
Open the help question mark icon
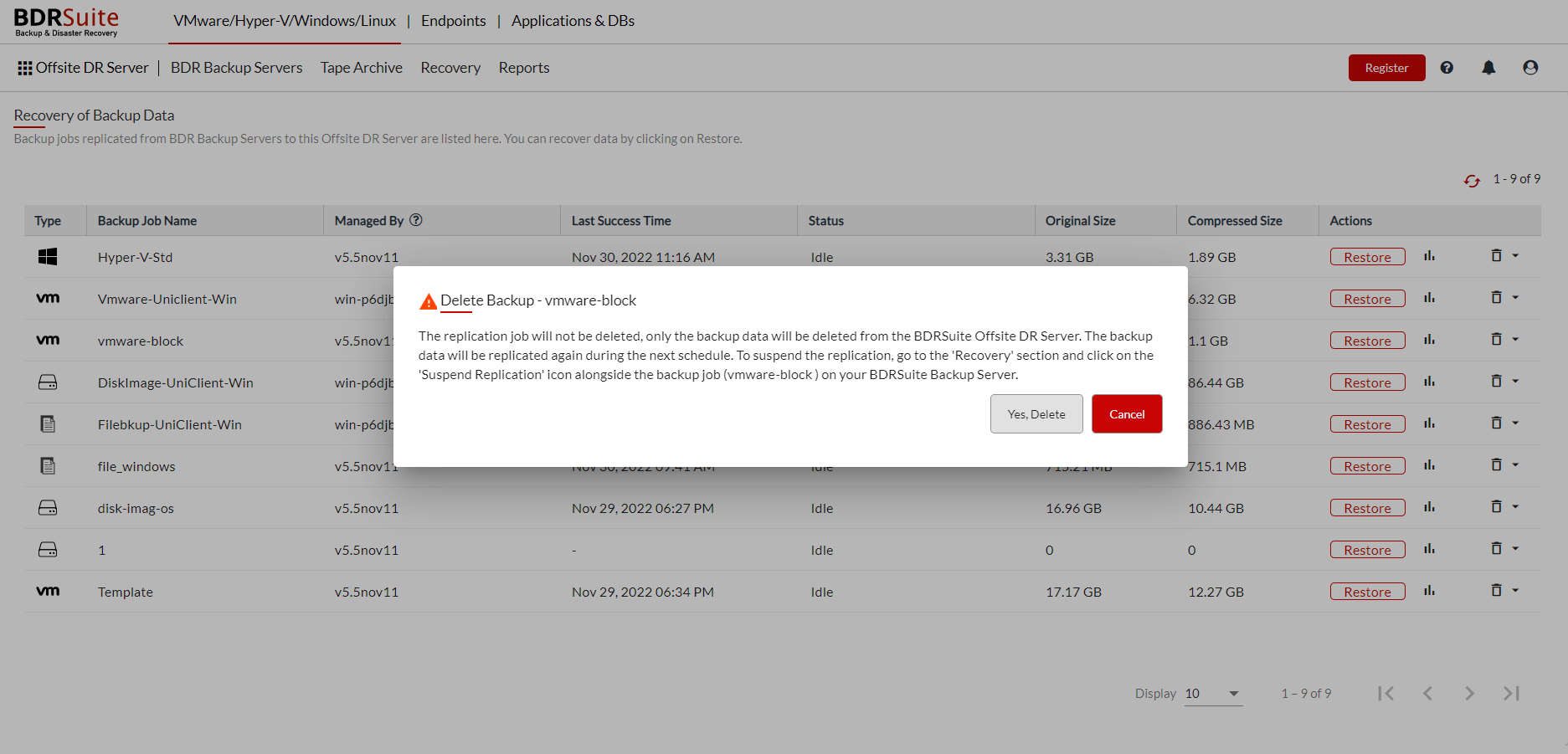pos(1447,68)
